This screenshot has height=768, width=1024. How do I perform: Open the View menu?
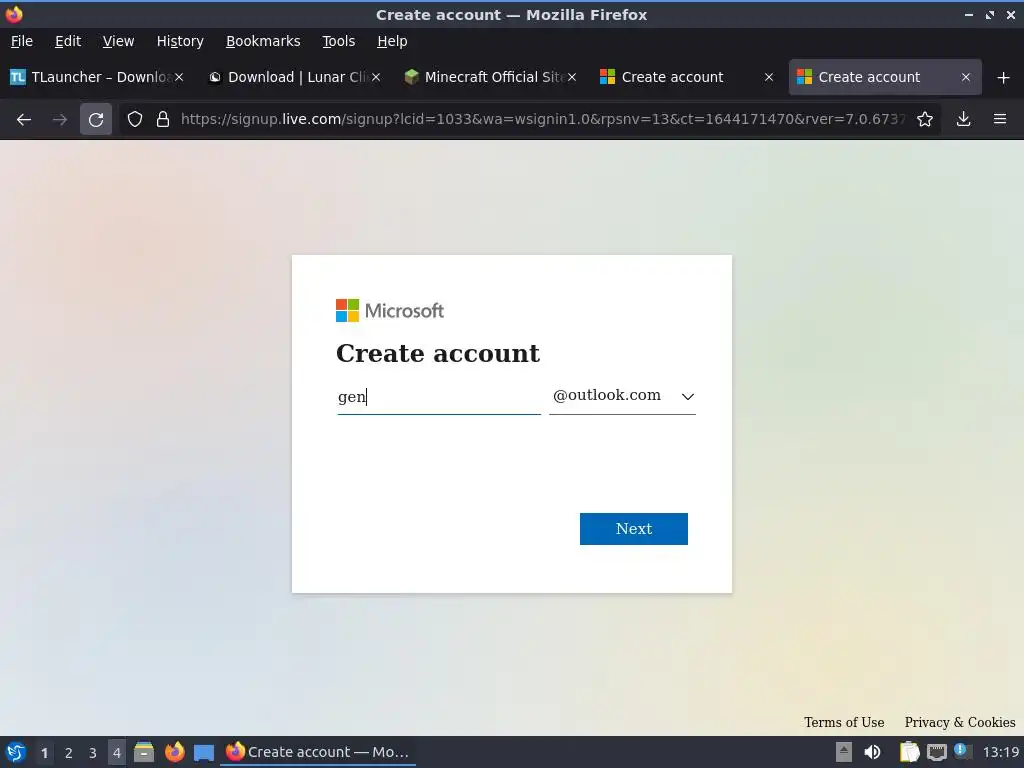coord(118,41)
